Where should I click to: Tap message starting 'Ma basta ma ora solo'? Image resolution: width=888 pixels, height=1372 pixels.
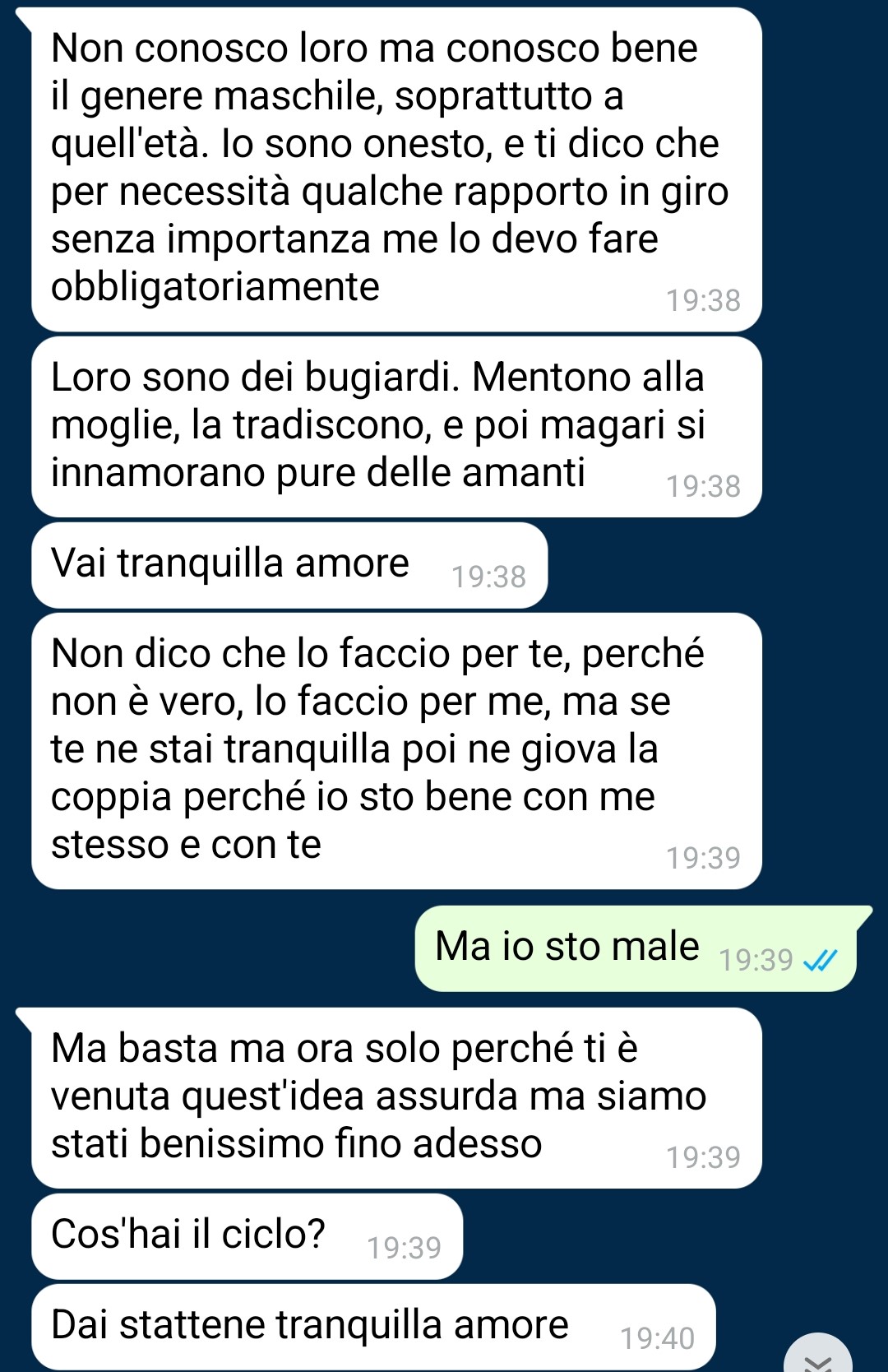click(x=396, y=1098)
